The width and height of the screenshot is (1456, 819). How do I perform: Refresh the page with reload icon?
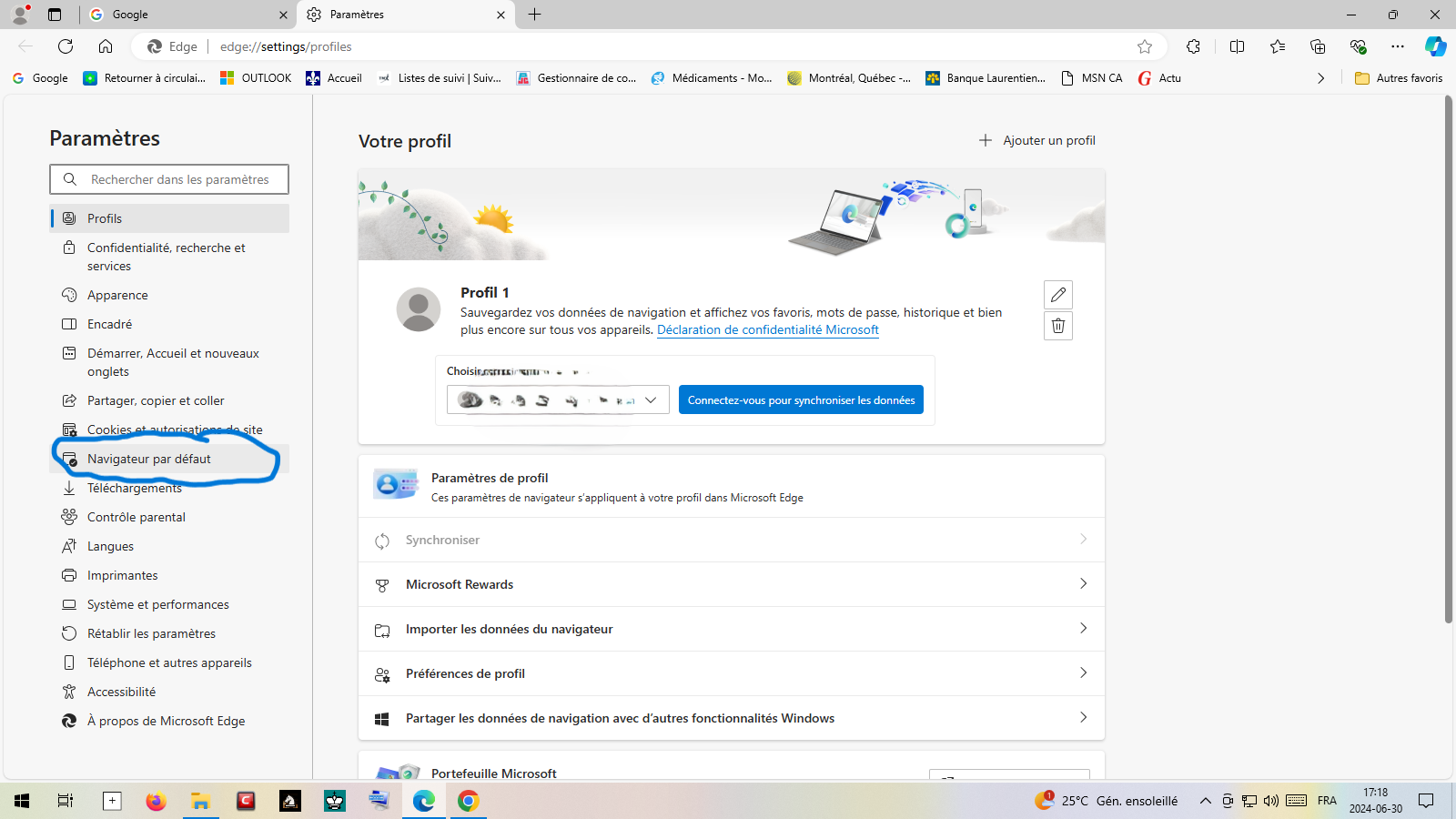[66, 46]
